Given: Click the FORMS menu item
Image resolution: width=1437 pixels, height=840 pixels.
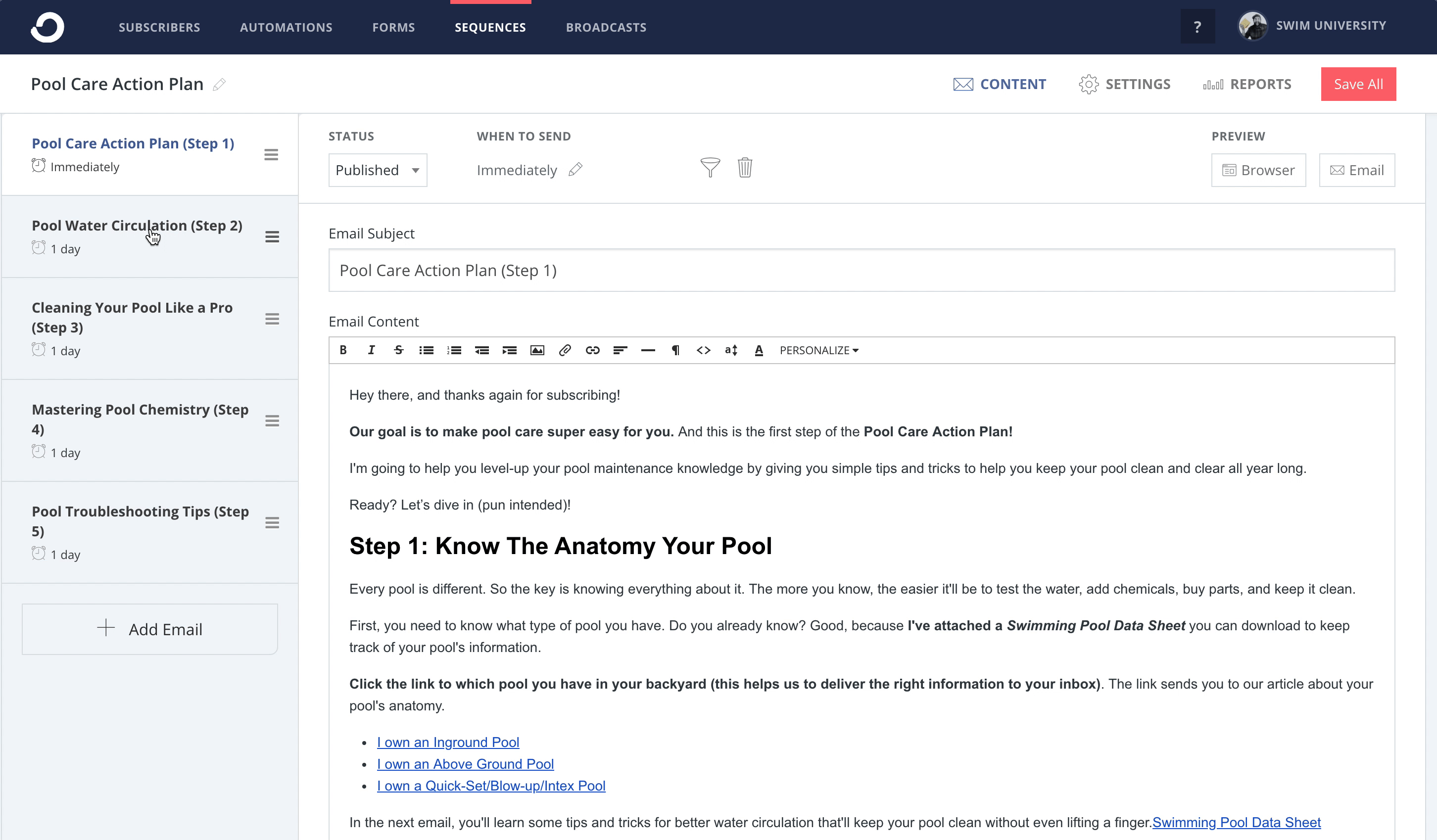Looking at the screenshot, I should [394, 27].
